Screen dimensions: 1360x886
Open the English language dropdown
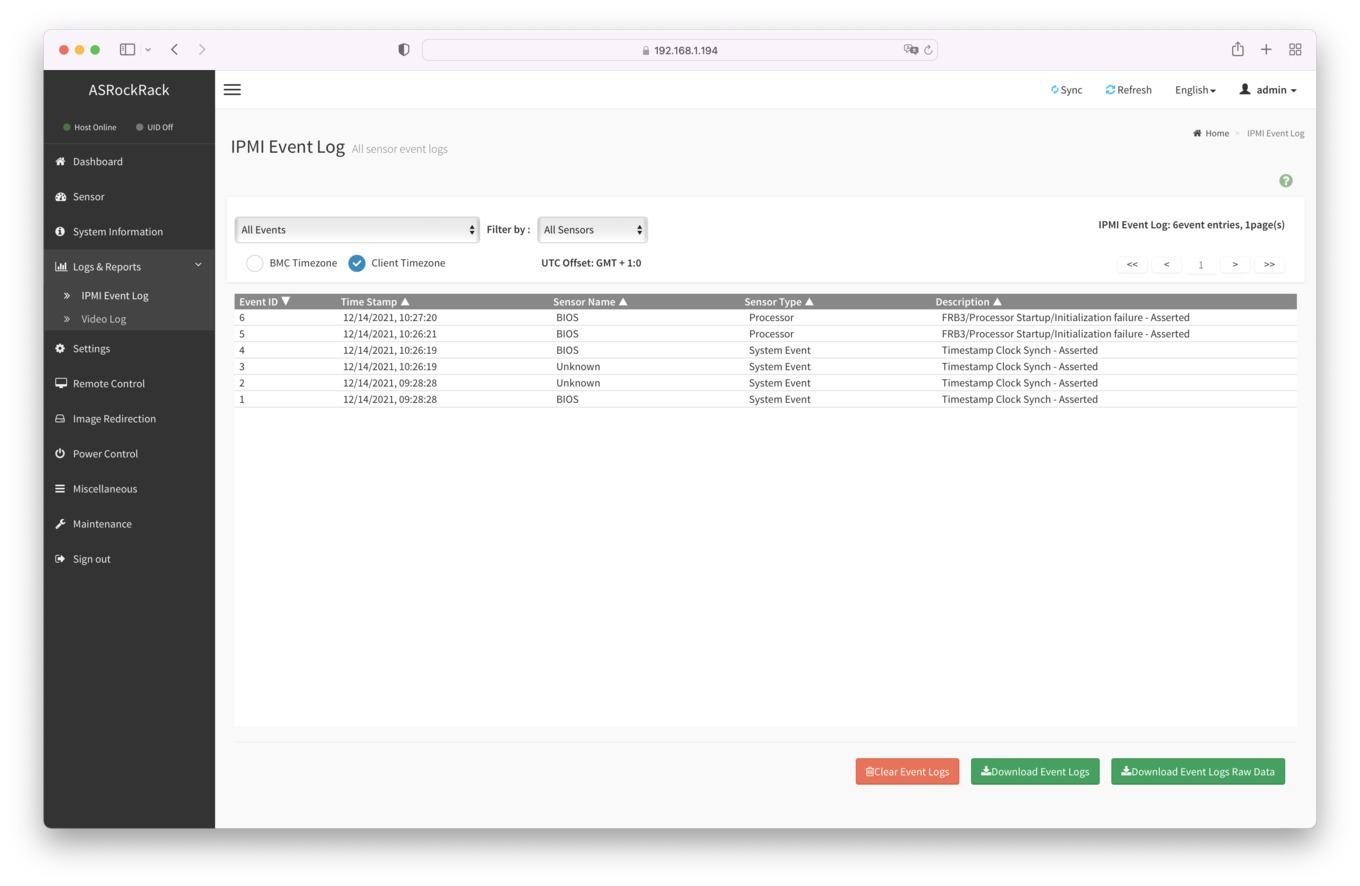[x=1195, y=90]
